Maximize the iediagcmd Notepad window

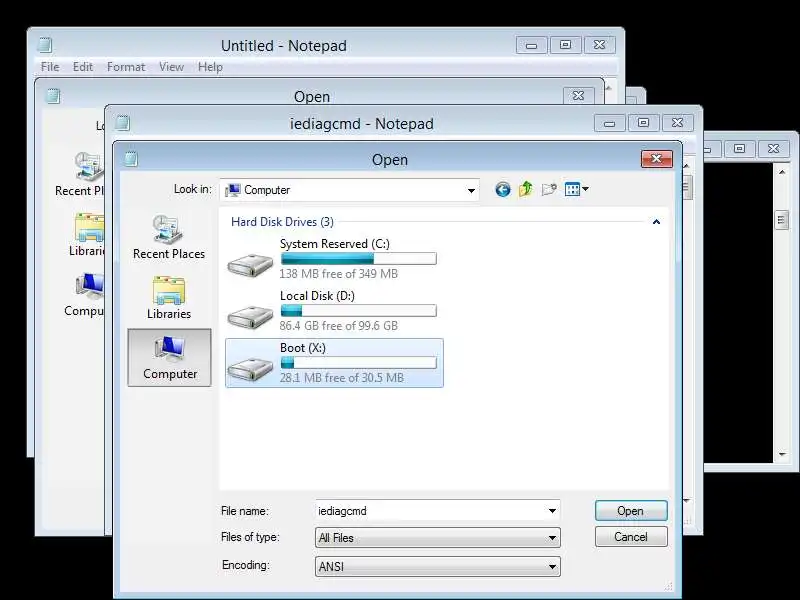[x=643, y=123]
